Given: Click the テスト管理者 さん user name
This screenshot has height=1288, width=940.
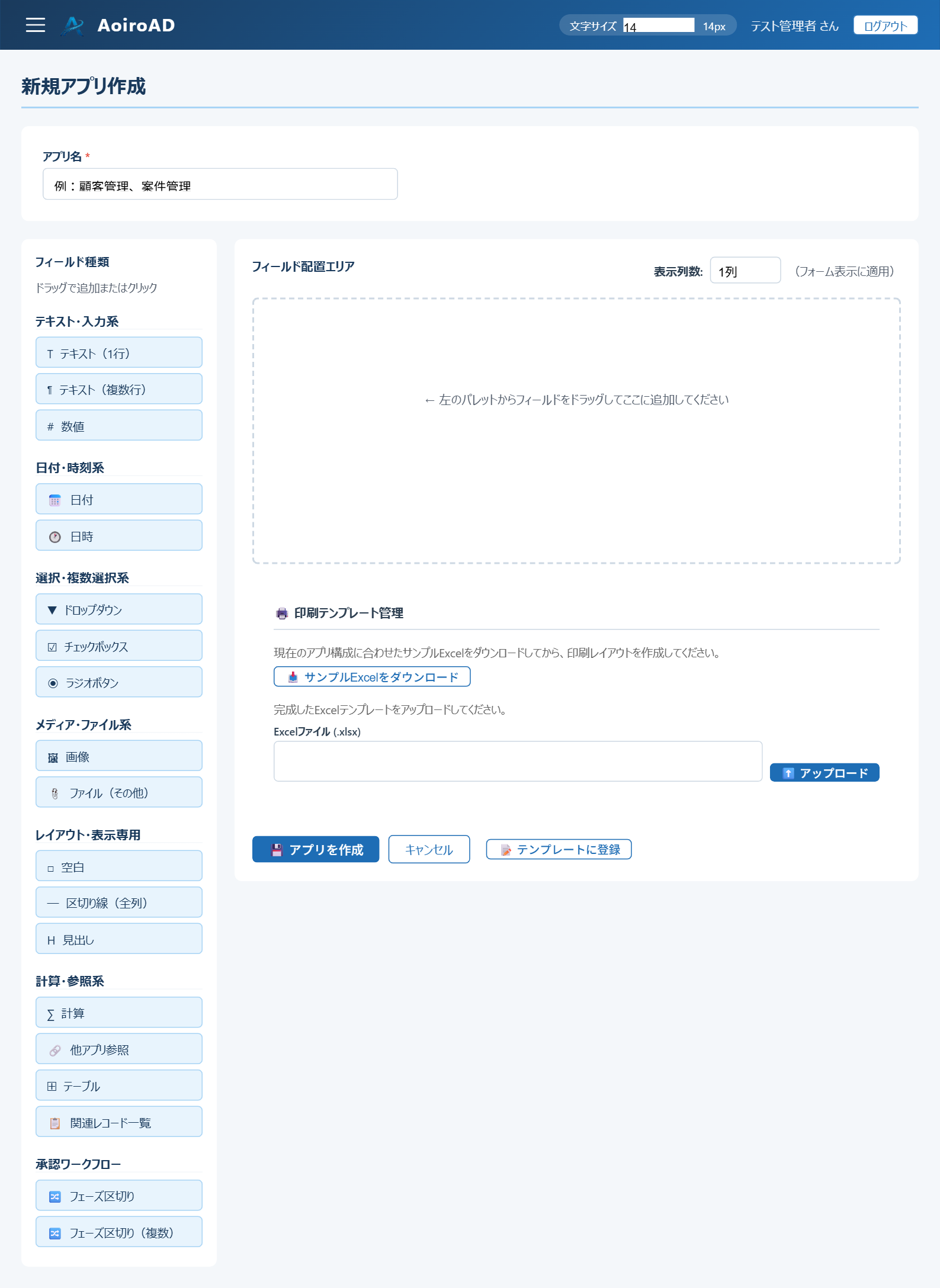Looking at the screenshot, I should (x=794, y=25).
